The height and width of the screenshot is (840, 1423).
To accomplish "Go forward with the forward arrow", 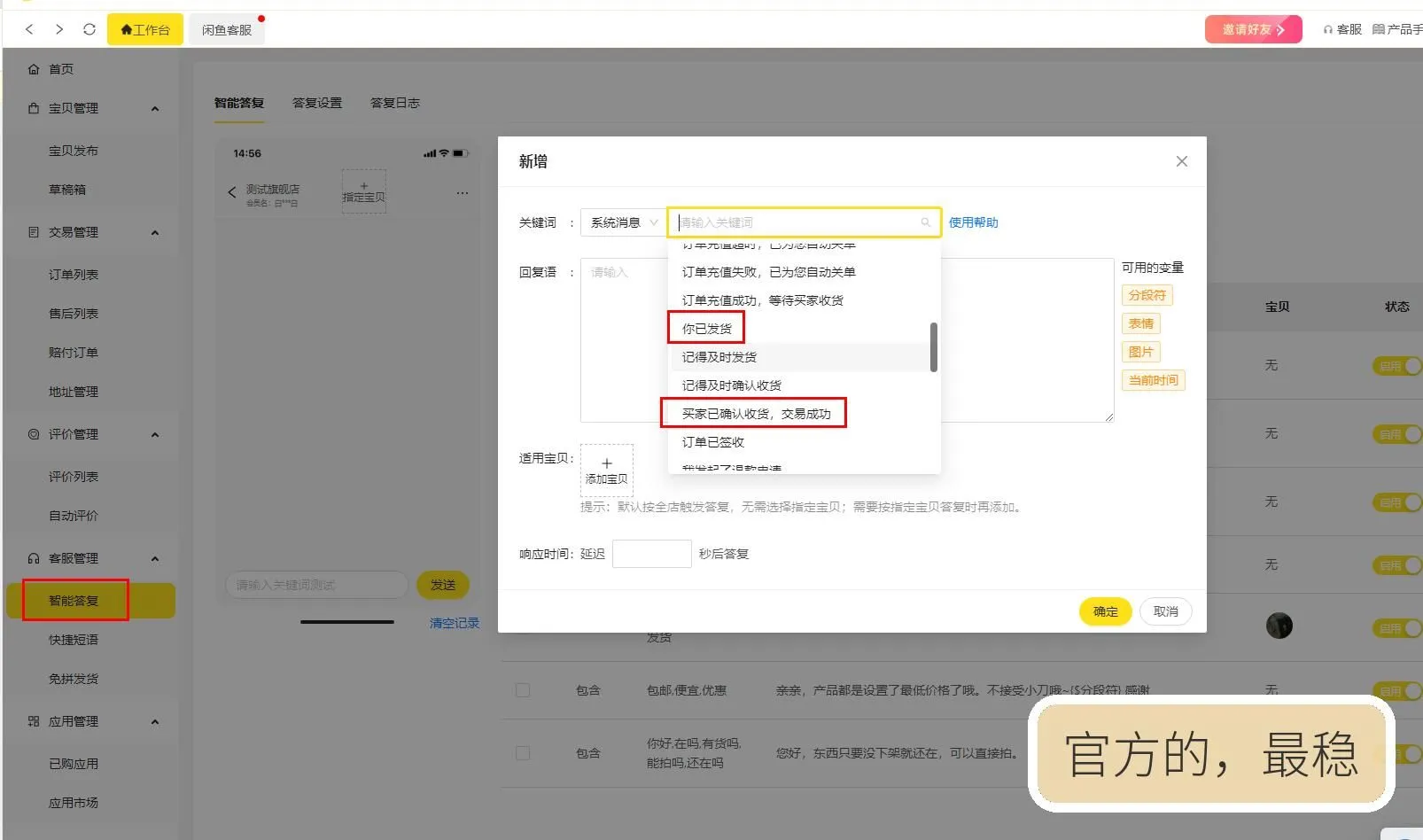I will coord(59,29).
